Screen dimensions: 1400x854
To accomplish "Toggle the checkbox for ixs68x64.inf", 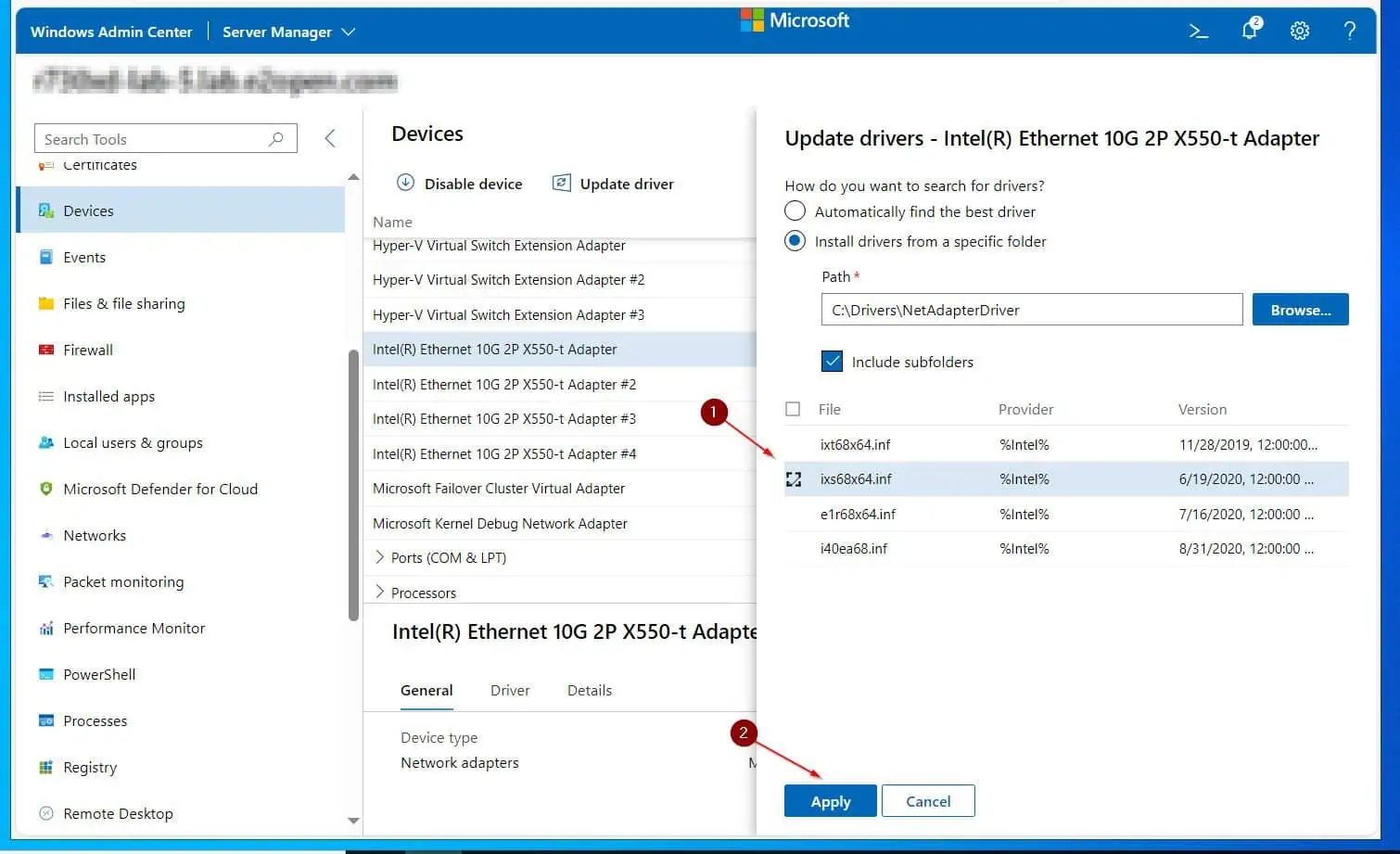I will pos(794,479).
